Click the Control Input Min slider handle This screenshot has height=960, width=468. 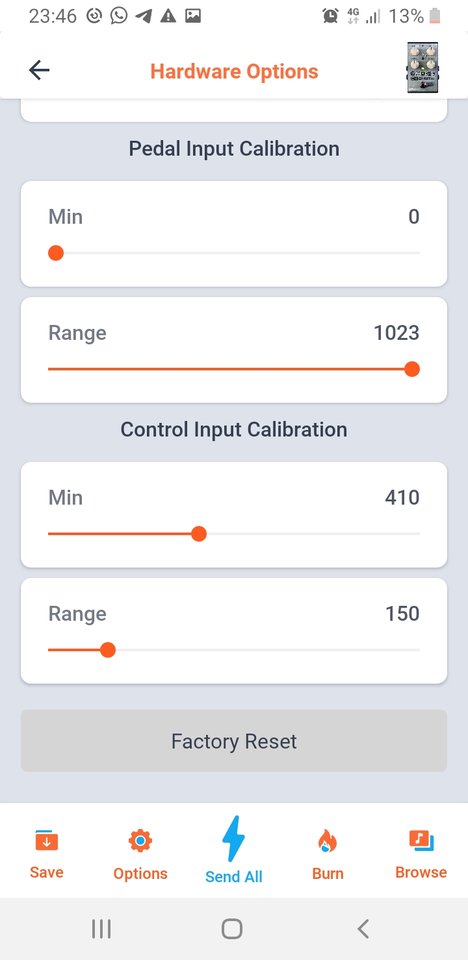pos(198,534)
